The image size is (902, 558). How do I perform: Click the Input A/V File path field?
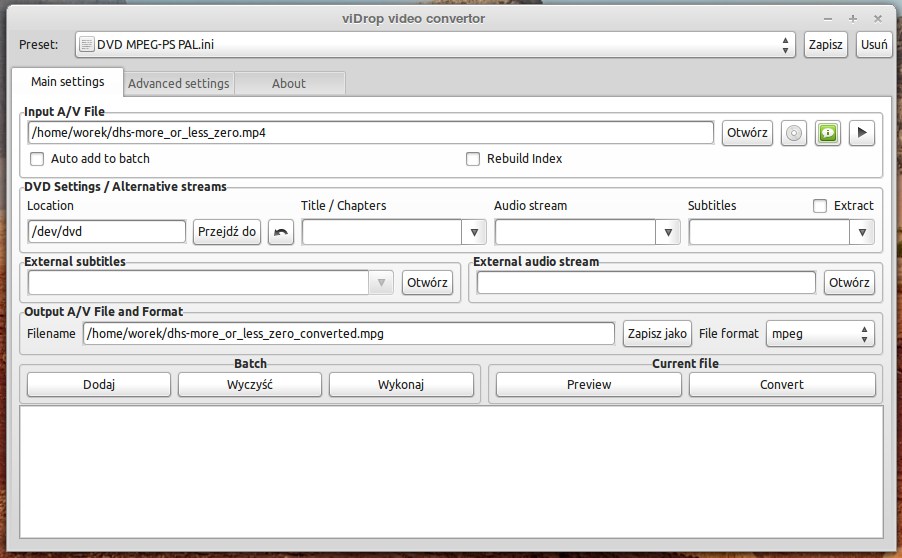coord(370,133)
